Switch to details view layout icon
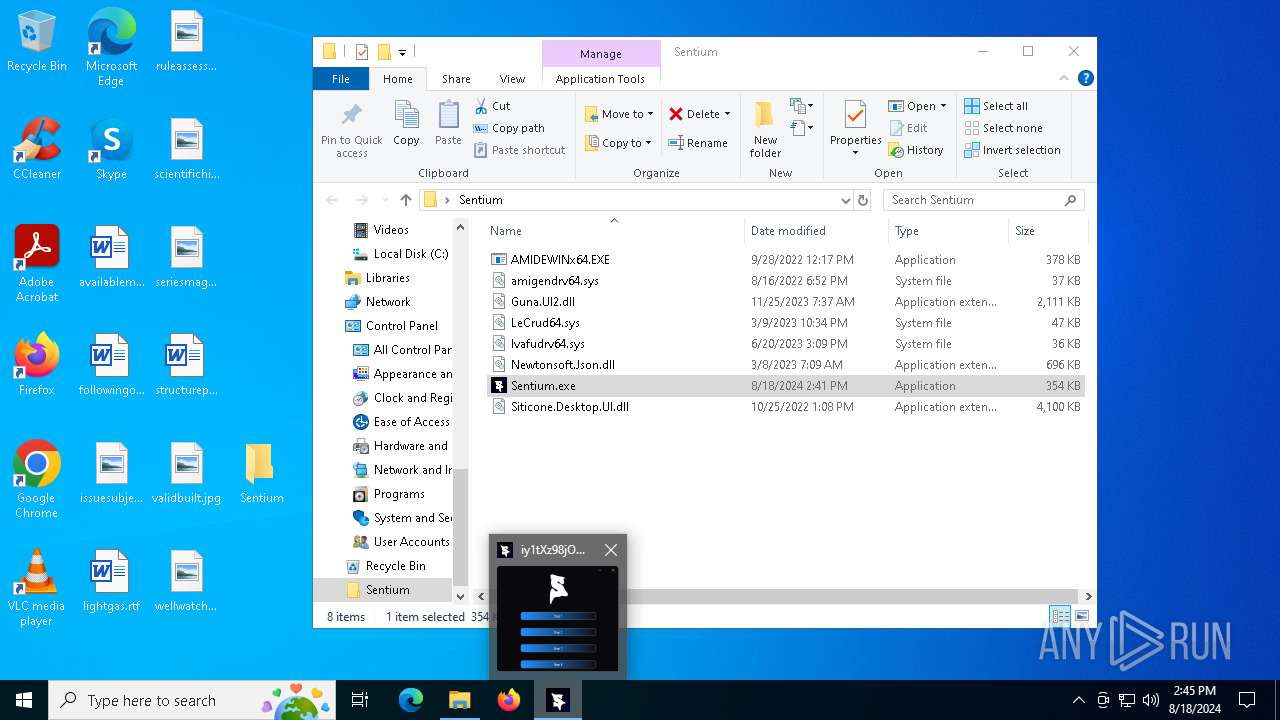Image resolution: width=1280 pixels, height=720 pixels. 1060,616
